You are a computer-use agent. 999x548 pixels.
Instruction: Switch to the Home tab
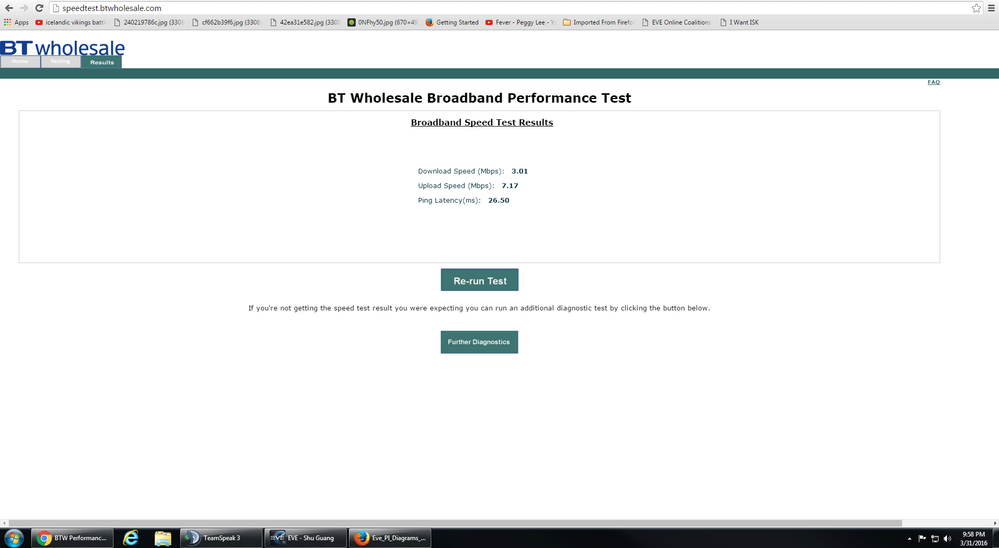pos(20,62)
